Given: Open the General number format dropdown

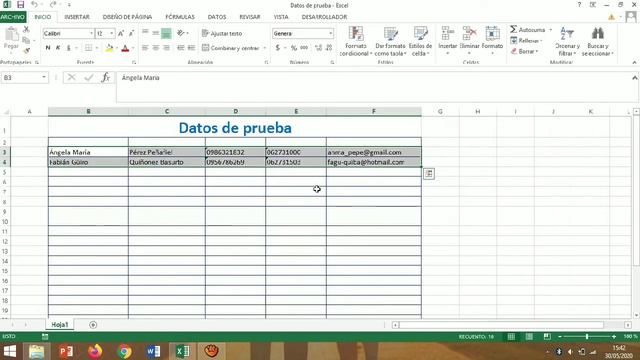Looking at the screenshot, I should coord(330,33).
